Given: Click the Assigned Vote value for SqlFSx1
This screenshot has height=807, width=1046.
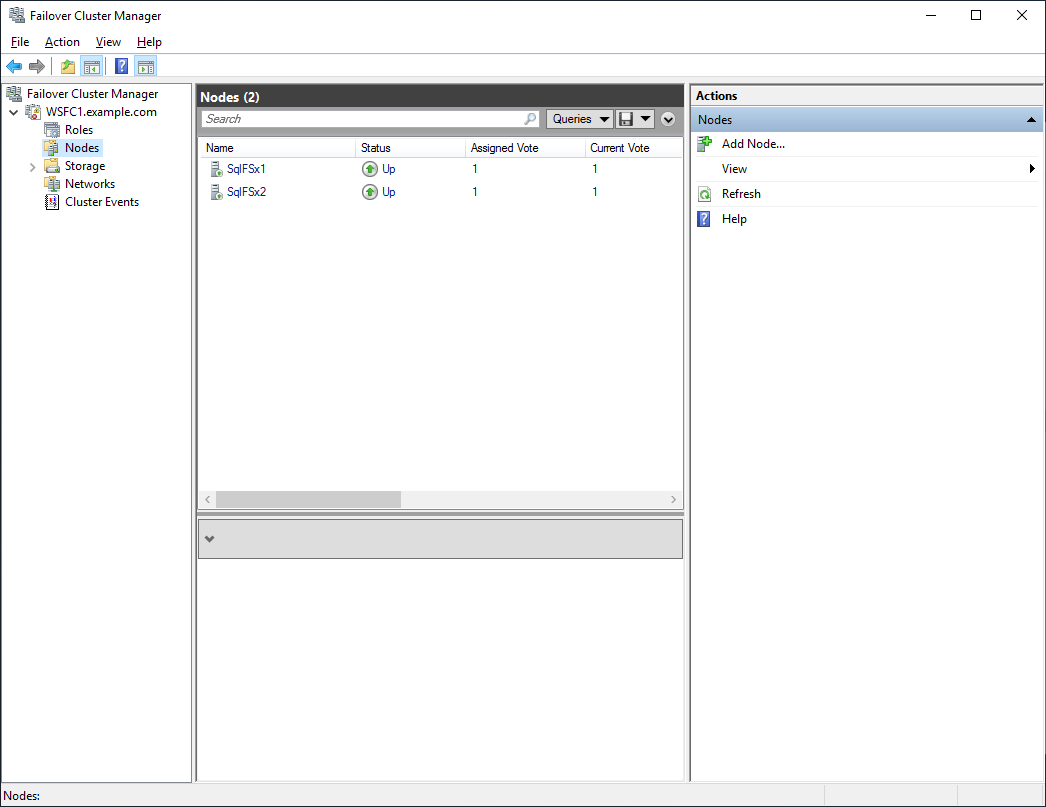Looking at the screenshot, I should click(x=475, y=169).
